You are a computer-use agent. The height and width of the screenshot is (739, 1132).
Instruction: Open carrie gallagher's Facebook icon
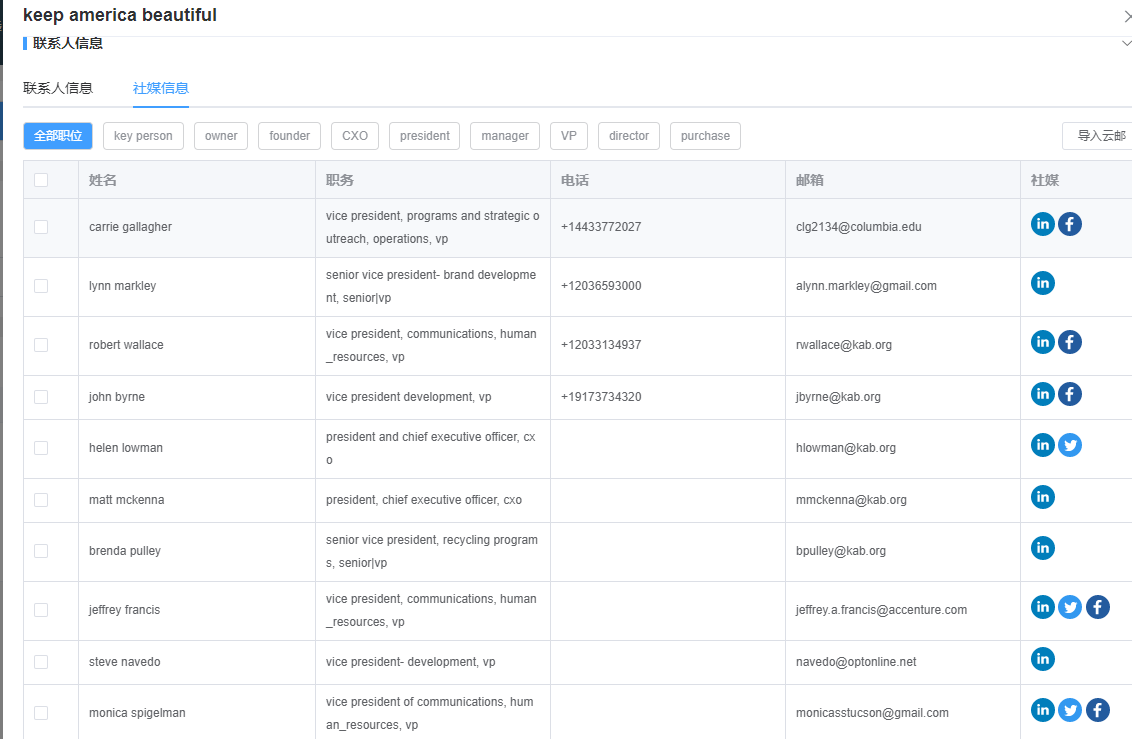(1070, 224)
